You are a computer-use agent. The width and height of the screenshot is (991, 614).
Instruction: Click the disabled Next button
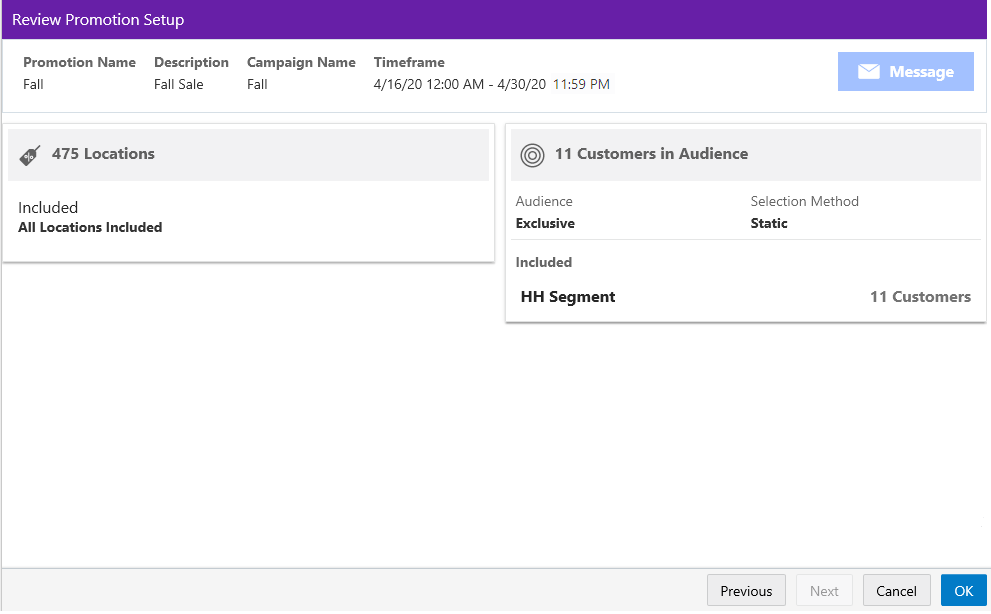click(x=824, y=591)
